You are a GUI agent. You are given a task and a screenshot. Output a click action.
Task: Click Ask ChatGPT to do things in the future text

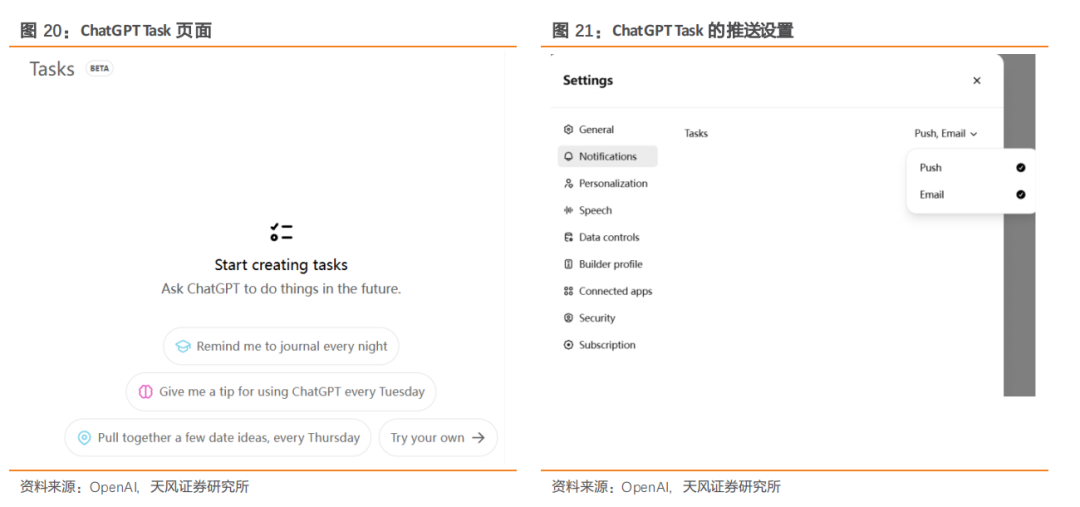coord(281,289)
